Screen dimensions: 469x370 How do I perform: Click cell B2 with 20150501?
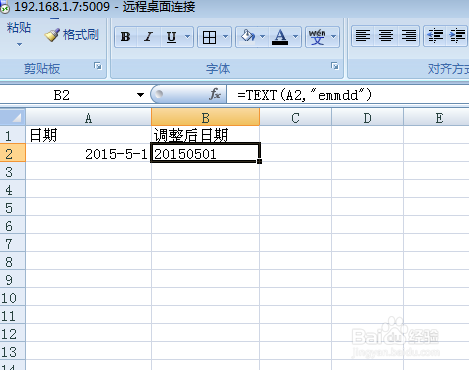tap(205, 153)
